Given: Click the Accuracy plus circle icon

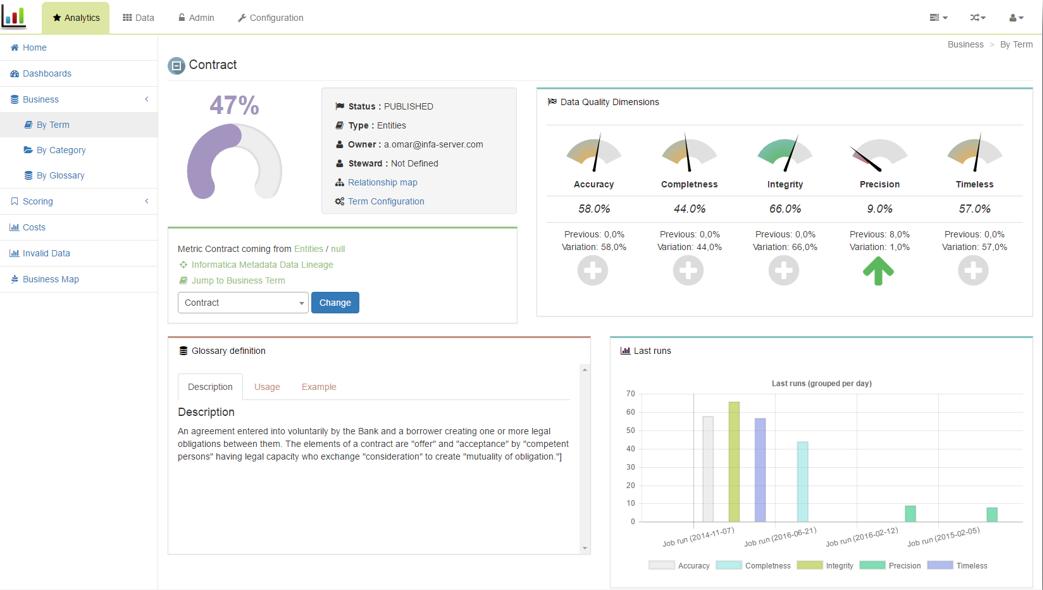Looking at the screenshot, I should [x=592, y=270].
